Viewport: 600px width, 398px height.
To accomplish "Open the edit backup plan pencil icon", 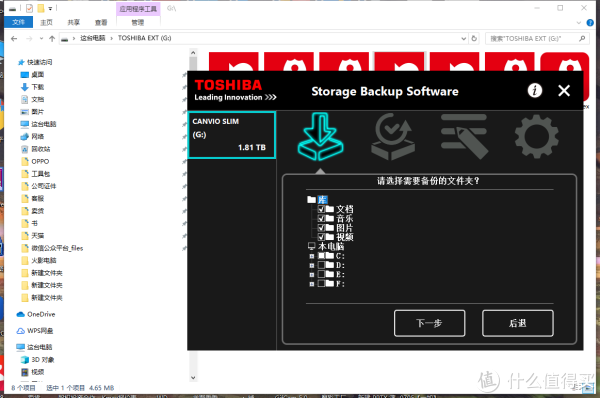I will 464,137.
